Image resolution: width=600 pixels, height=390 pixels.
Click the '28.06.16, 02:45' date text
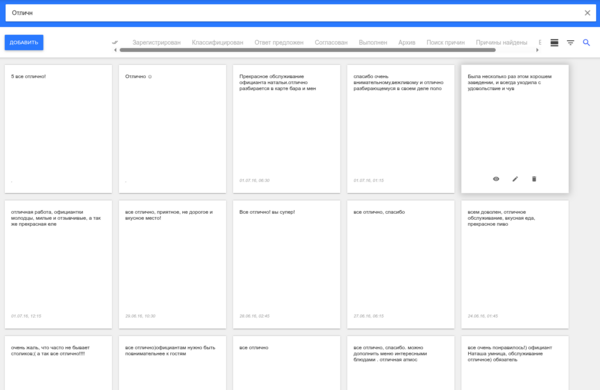pos(254,316)
